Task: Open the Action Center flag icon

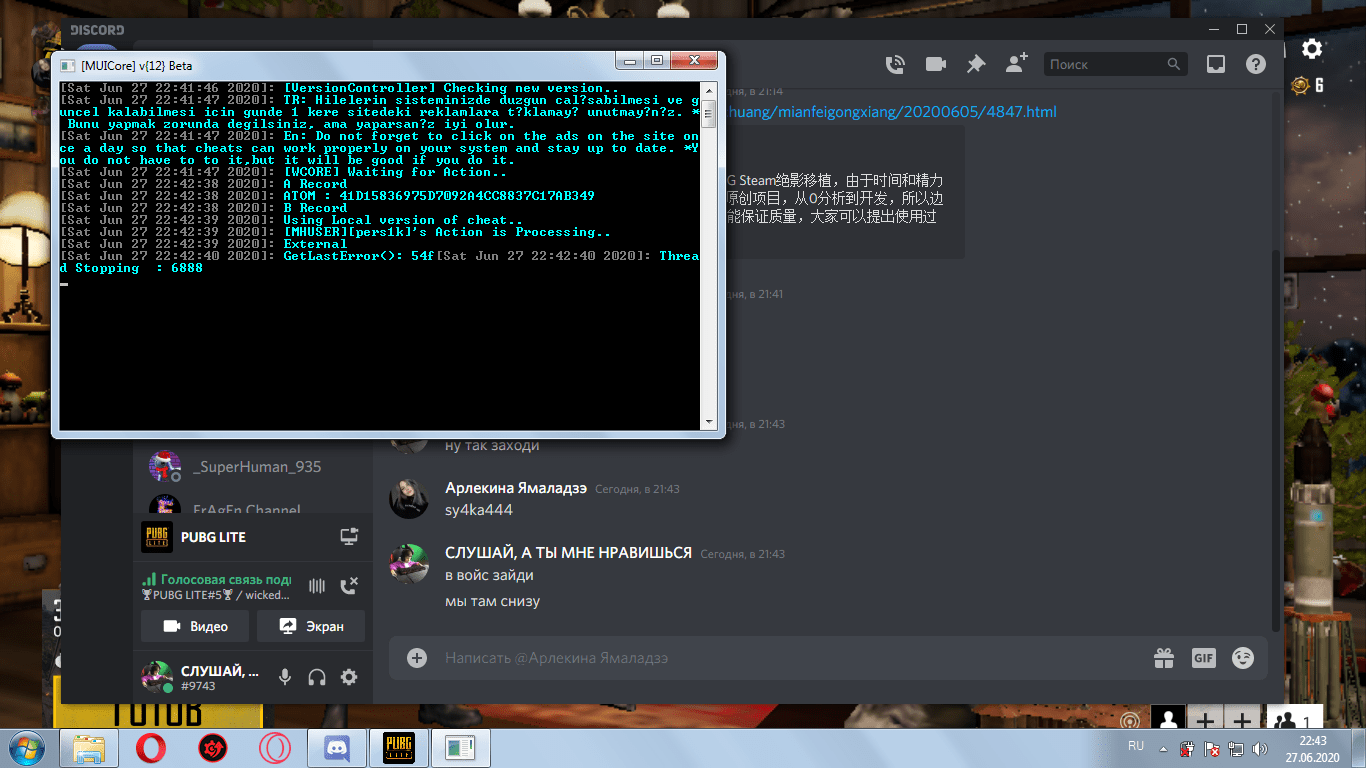Action: coord(1212,747)
